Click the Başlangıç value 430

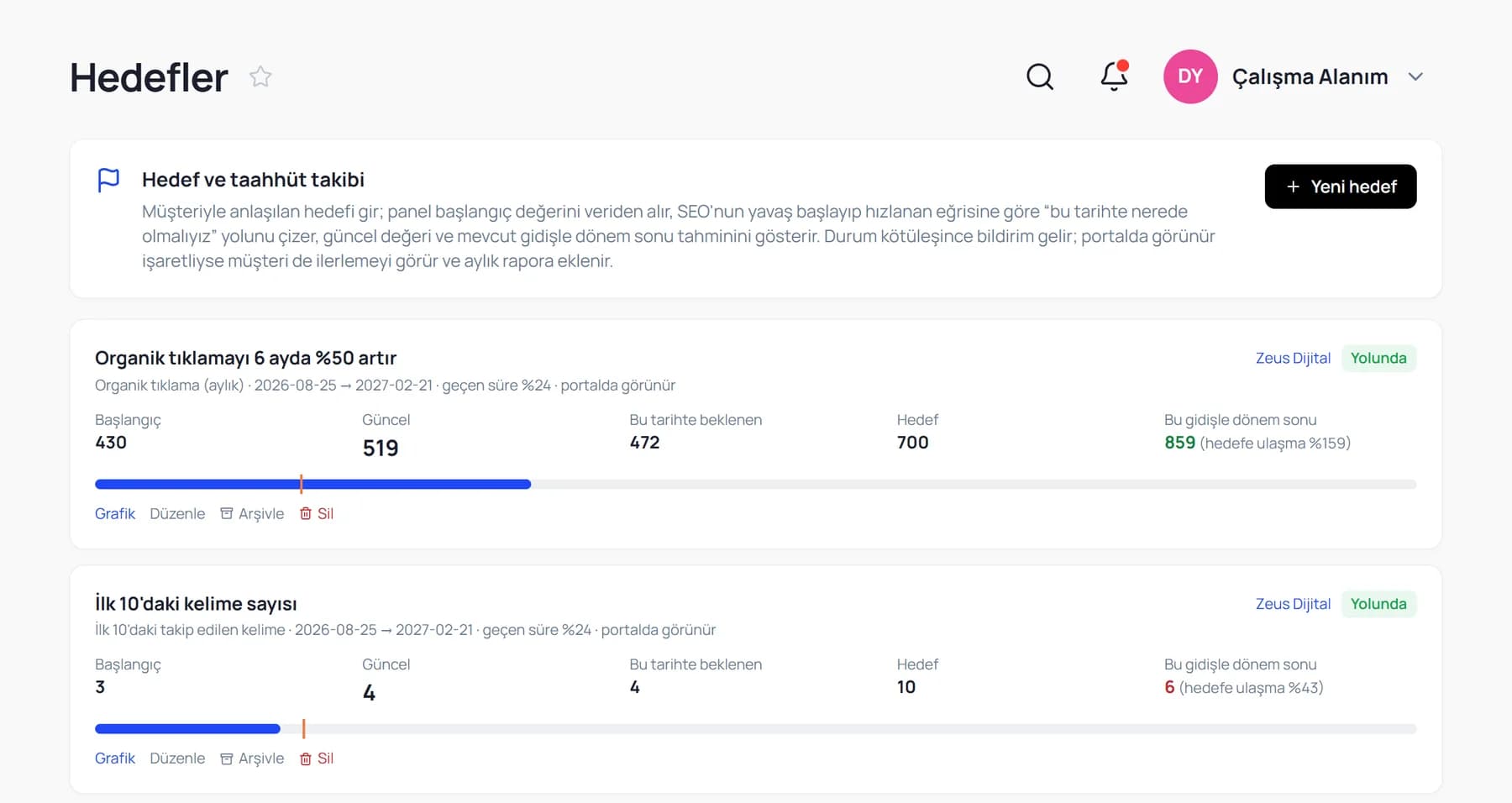click(111, 443)
